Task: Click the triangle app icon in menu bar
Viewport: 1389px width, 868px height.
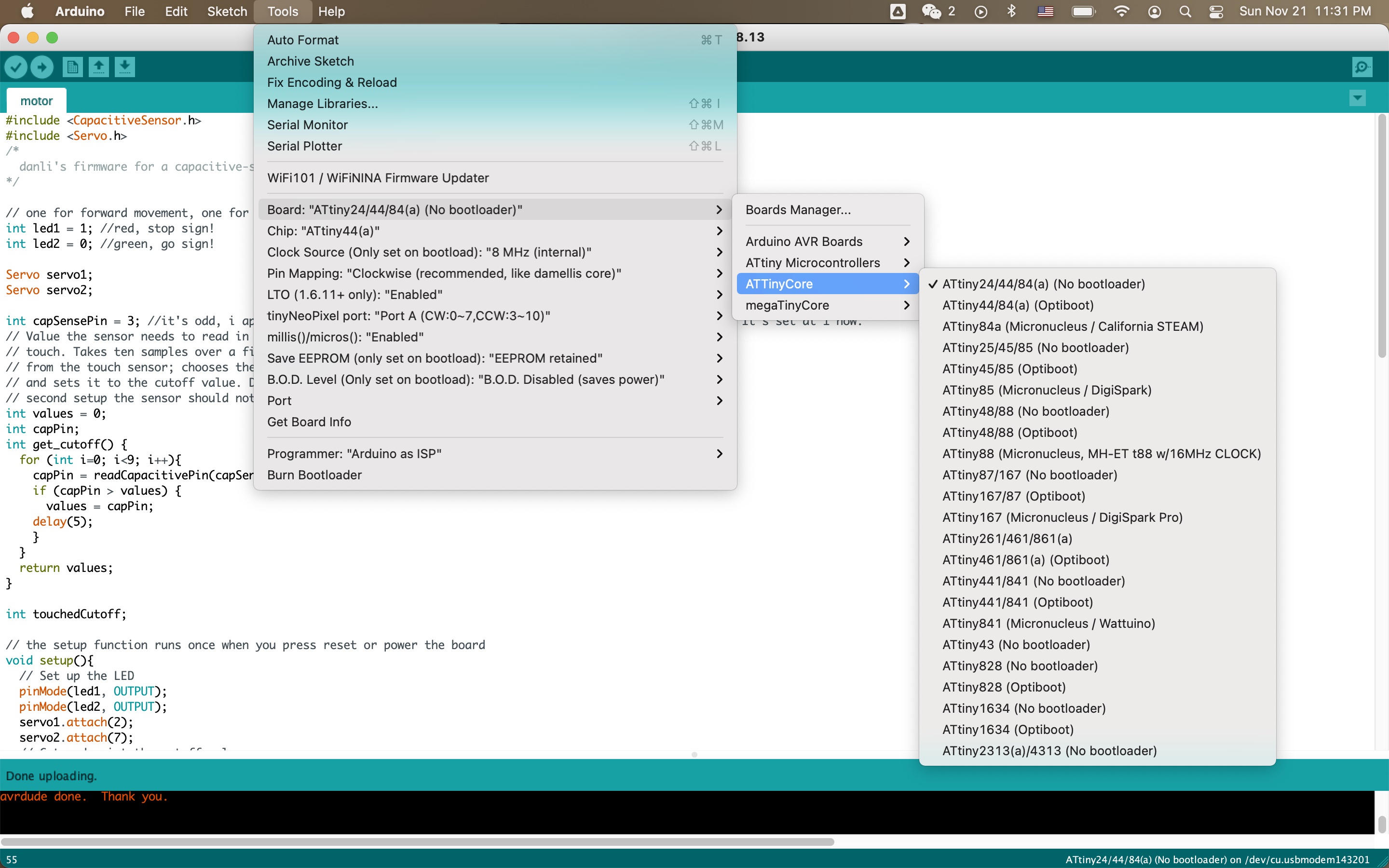Action: (898, 12)
